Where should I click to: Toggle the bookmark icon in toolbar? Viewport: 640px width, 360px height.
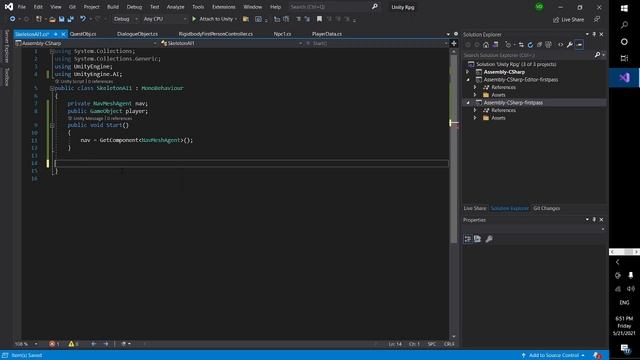click(x=319, y=19)
